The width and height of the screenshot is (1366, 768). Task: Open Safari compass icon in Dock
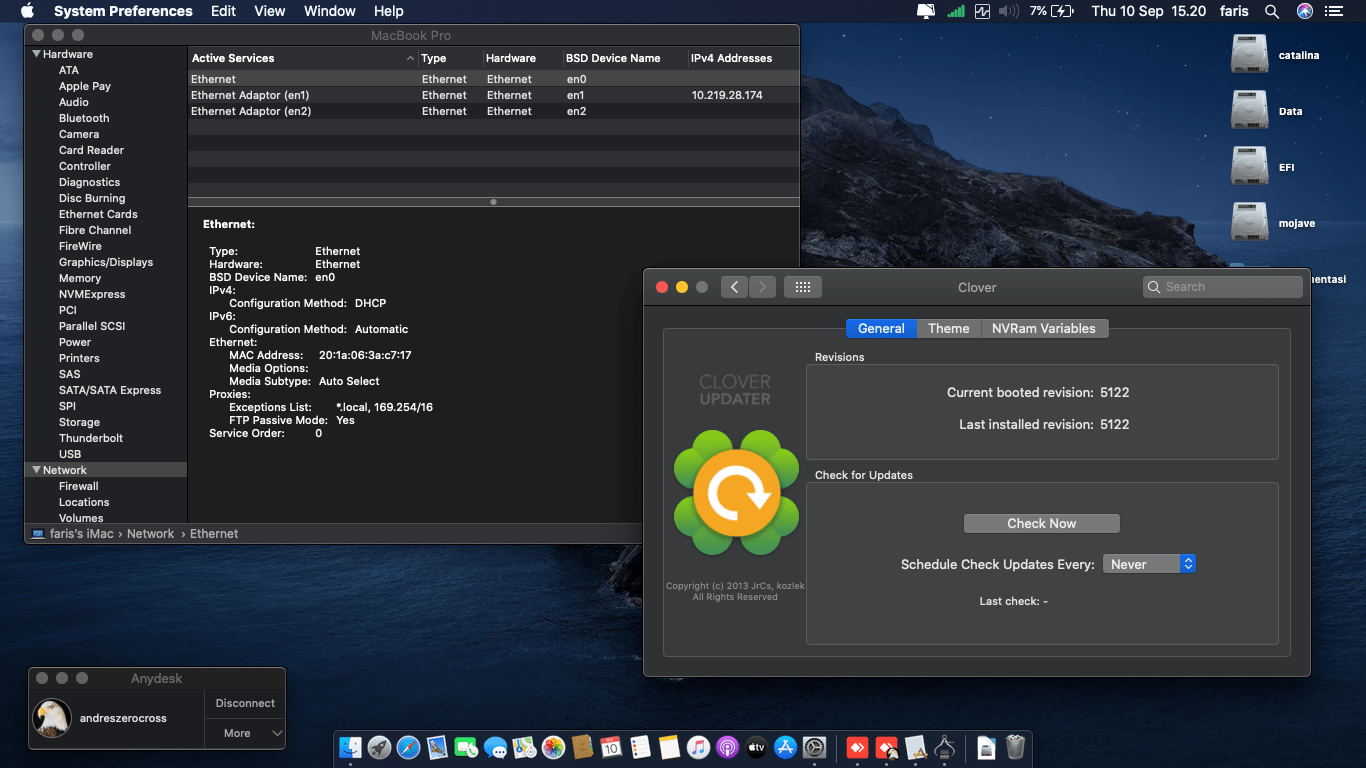pyautogui.click(x=408, y=747)
